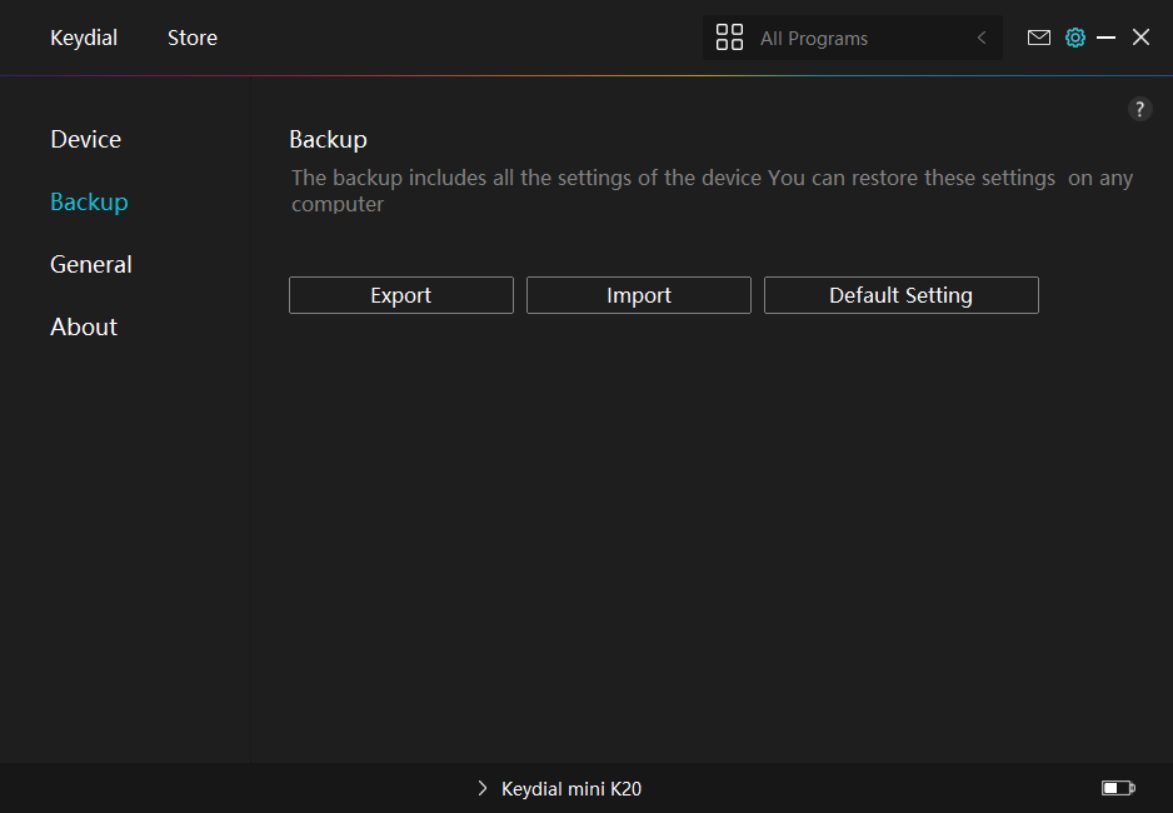Go to the About section
The width and height of the screenshot is (1173, 813).
84,327
